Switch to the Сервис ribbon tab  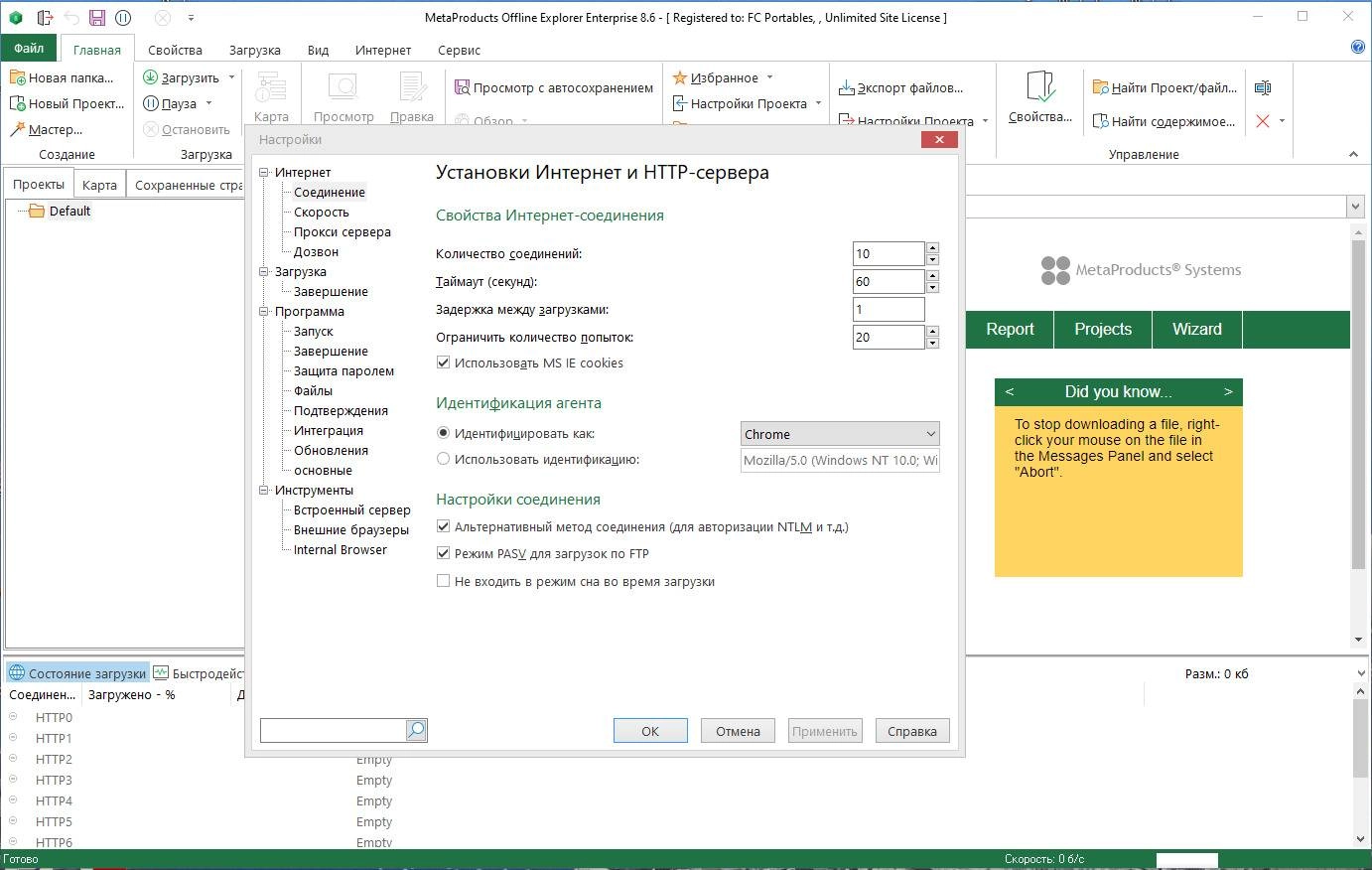(x=459, y=50)
